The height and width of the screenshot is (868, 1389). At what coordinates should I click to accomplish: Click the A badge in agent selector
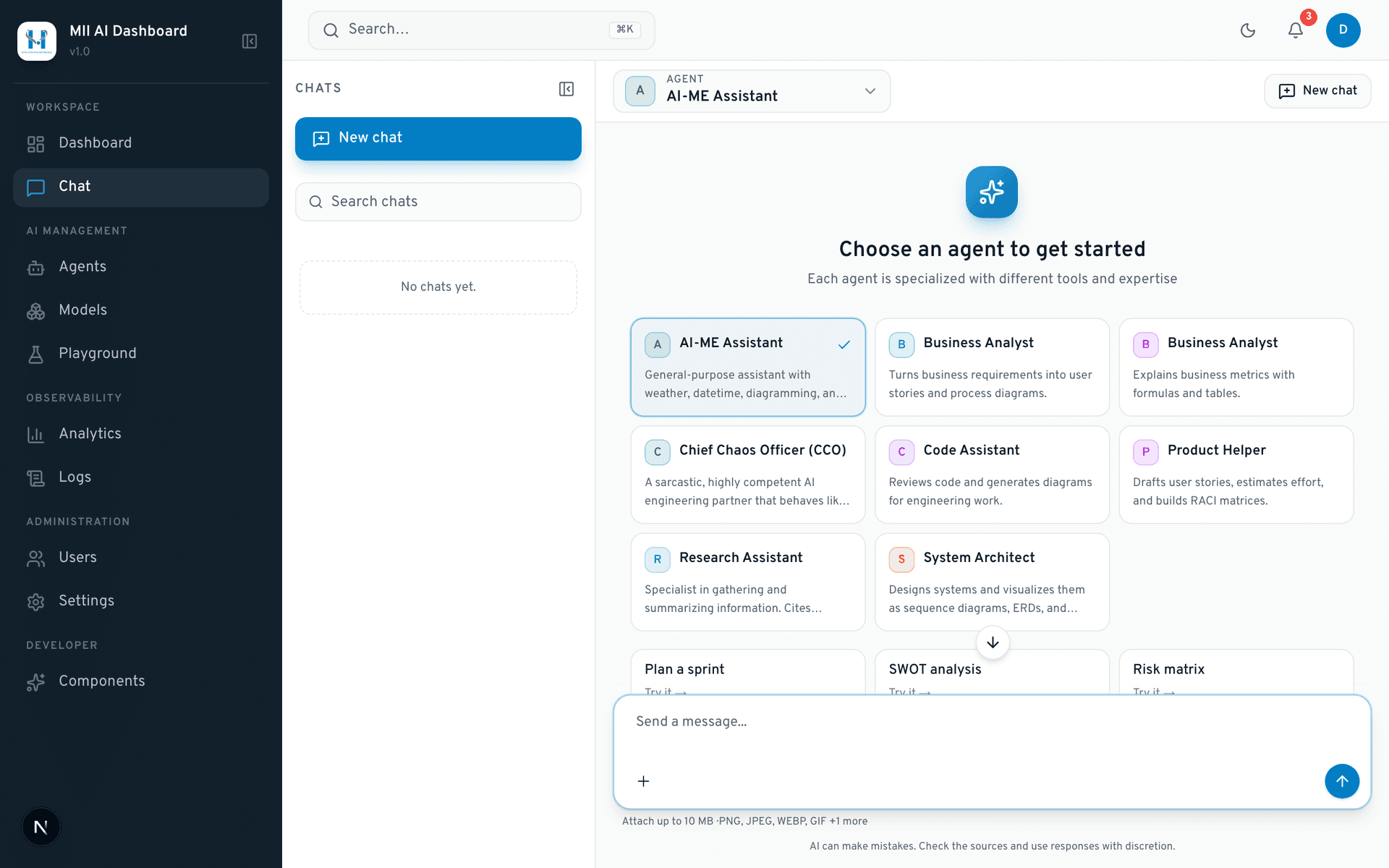(x=640, y=91)
